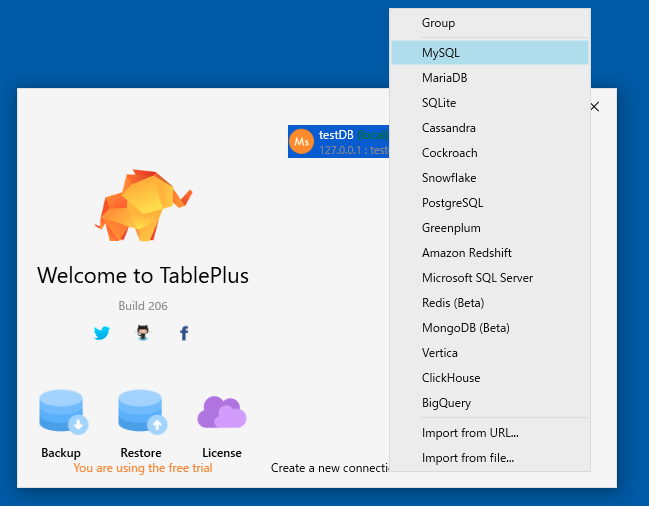
Task: Select ClickHouse connection type
Action: (x=490, y=378)
